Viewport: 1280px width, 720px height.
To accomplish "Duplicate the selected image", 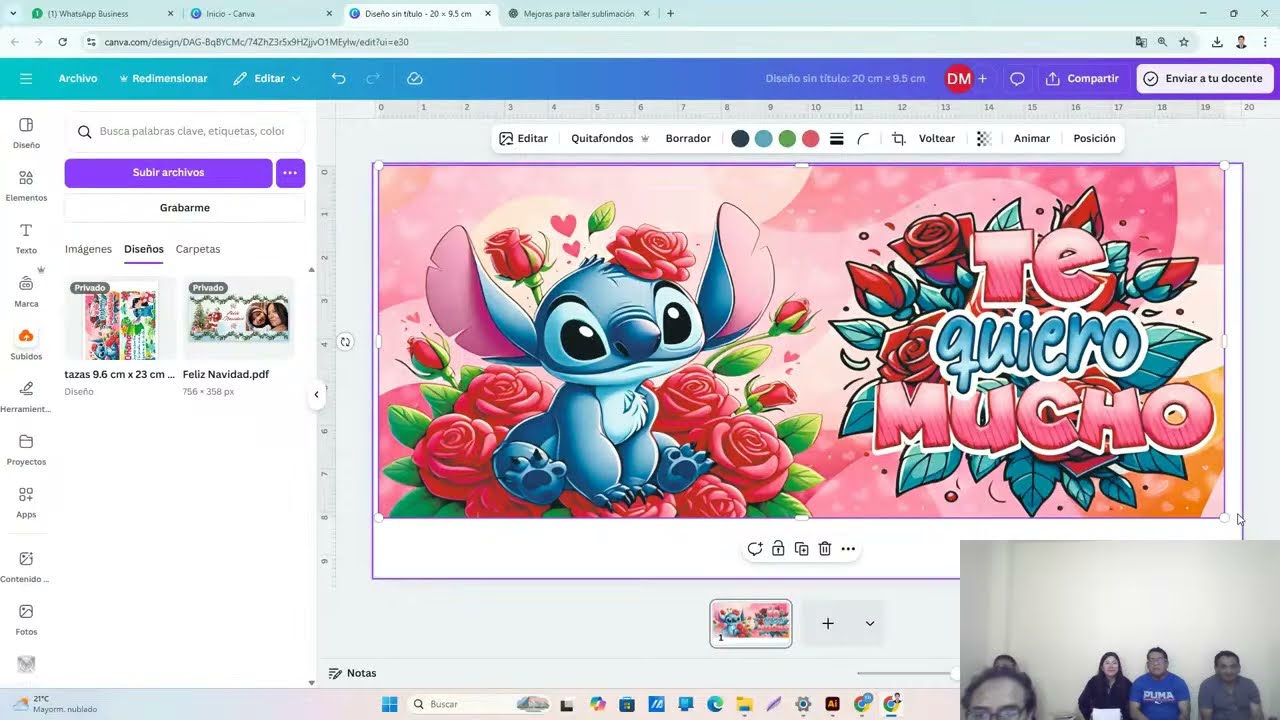I will click(801, 549).
